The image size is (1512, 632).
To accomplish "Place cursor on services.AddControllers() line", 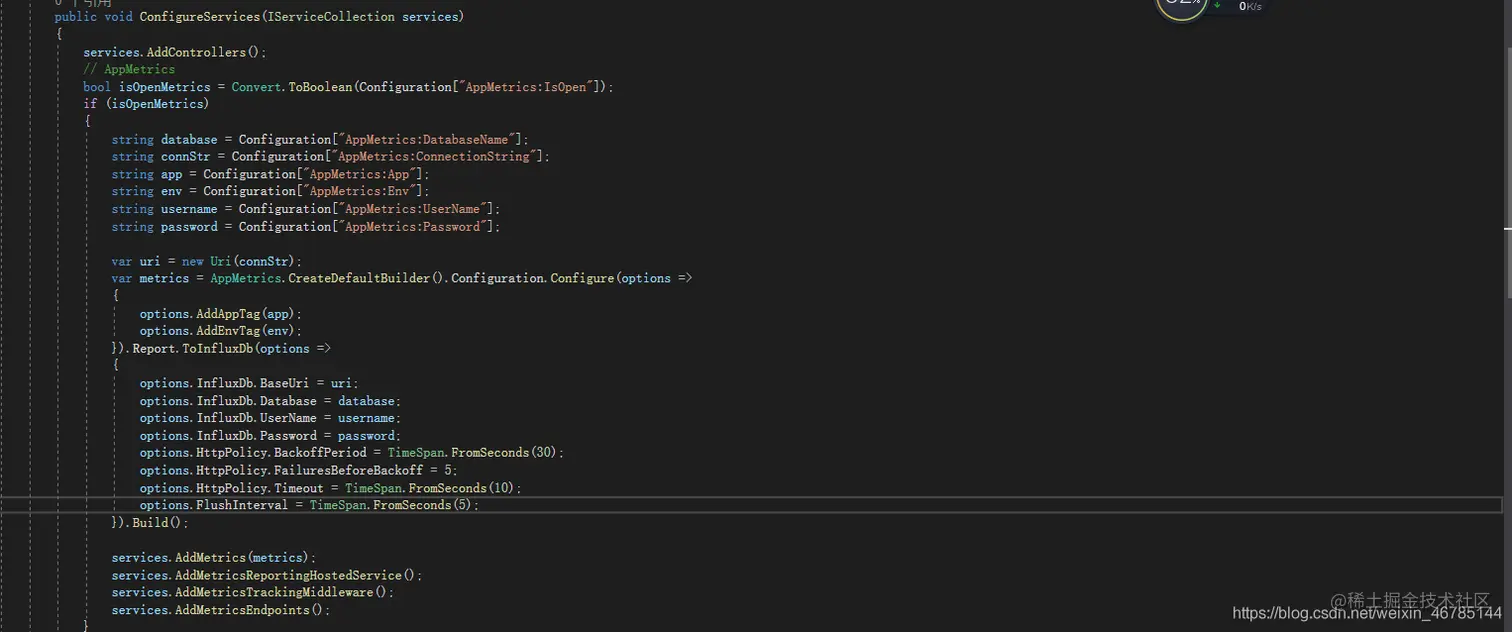I will click(x=175, y=52).
